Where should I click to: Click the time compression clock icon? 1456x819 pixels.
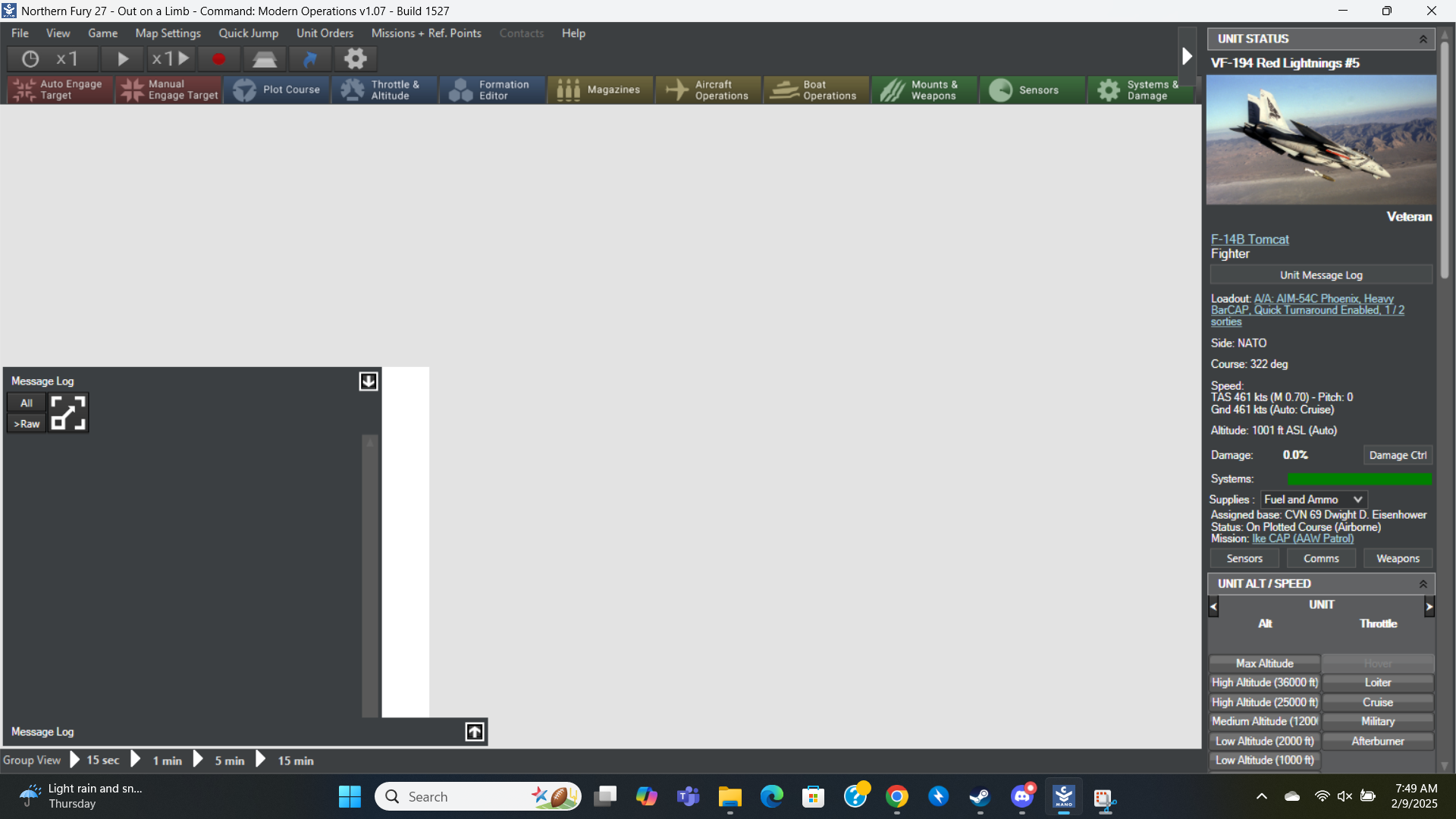(x=30, y=59)
